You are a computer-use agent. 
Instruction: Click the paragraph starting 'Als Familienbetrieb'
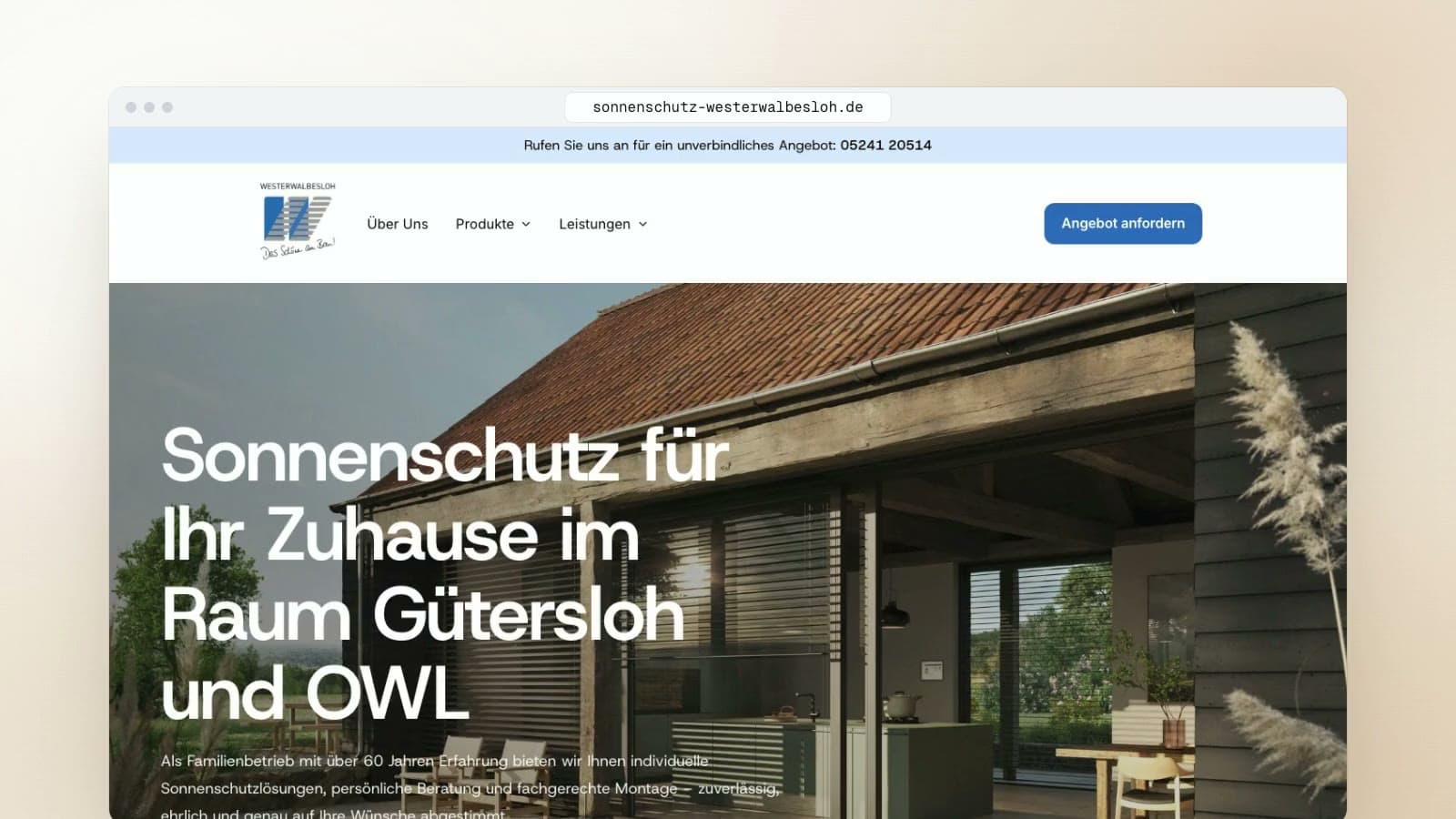point(470,787)
